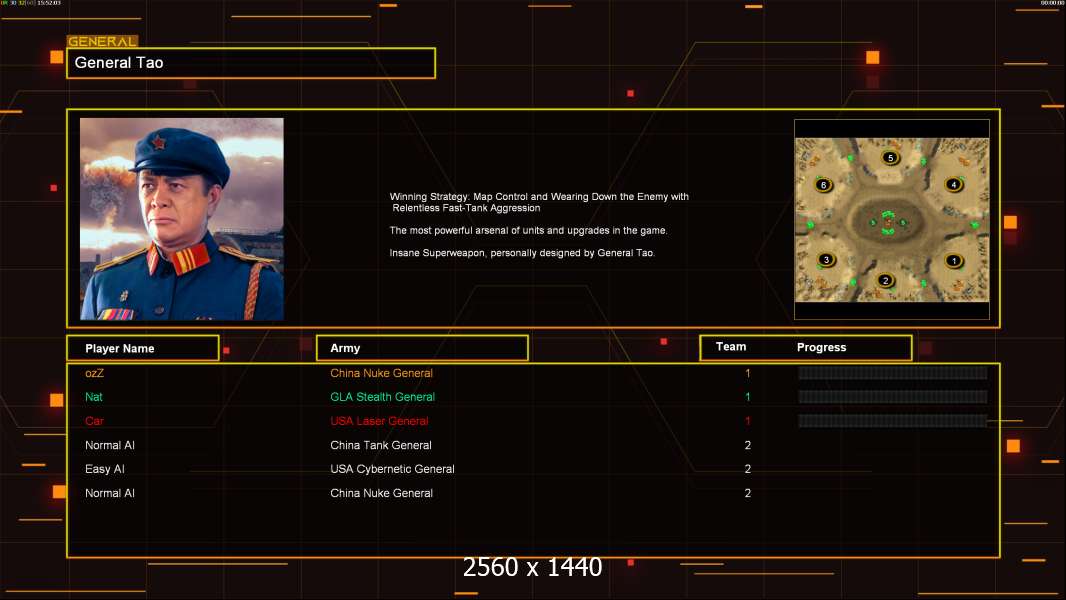Viewport: 1066px width, 600px height.
Task: Click 'most powerful arsenal' description line
Action: (528, 230)
